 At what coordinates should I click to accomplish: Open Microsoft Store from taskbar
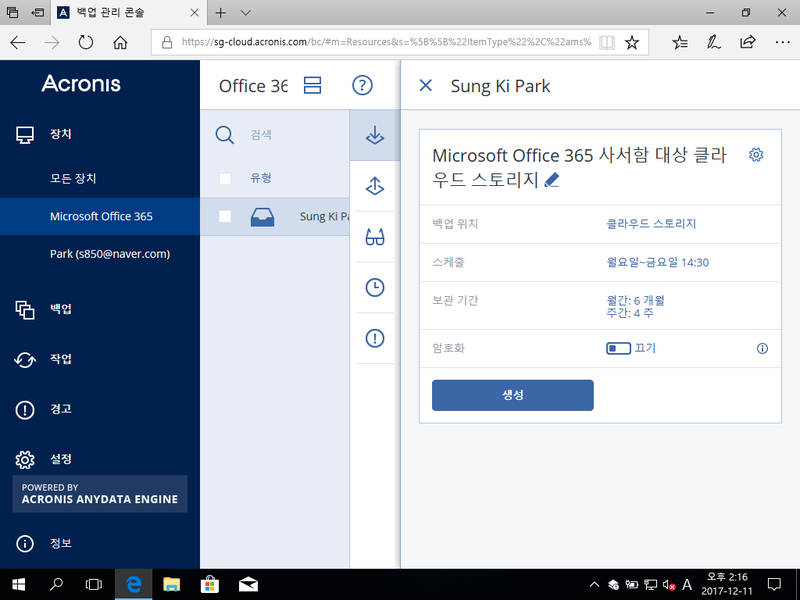tap(210, 584)
